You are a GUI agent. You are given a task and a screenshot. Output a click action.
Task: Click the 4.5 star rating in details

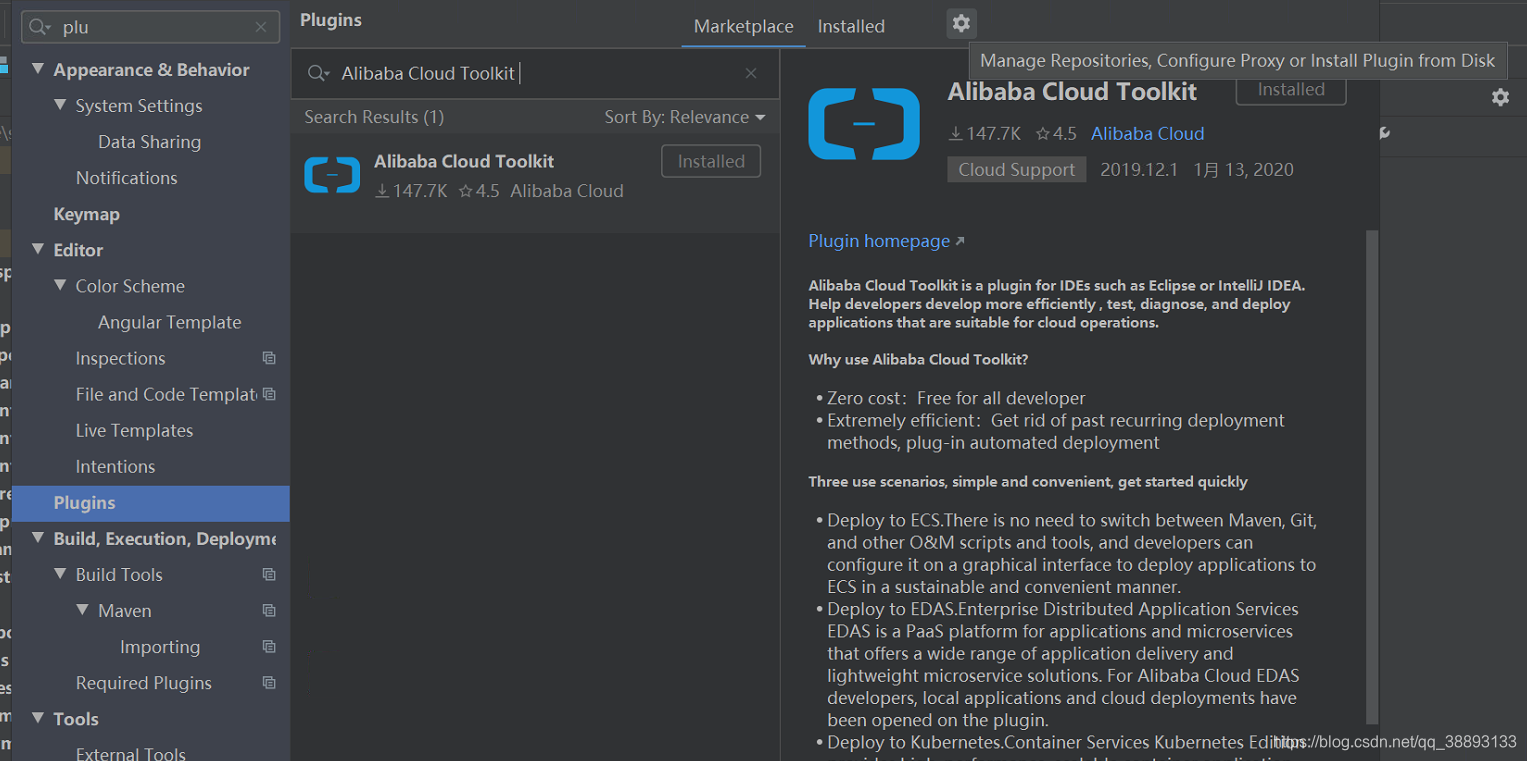(1056, 133)
